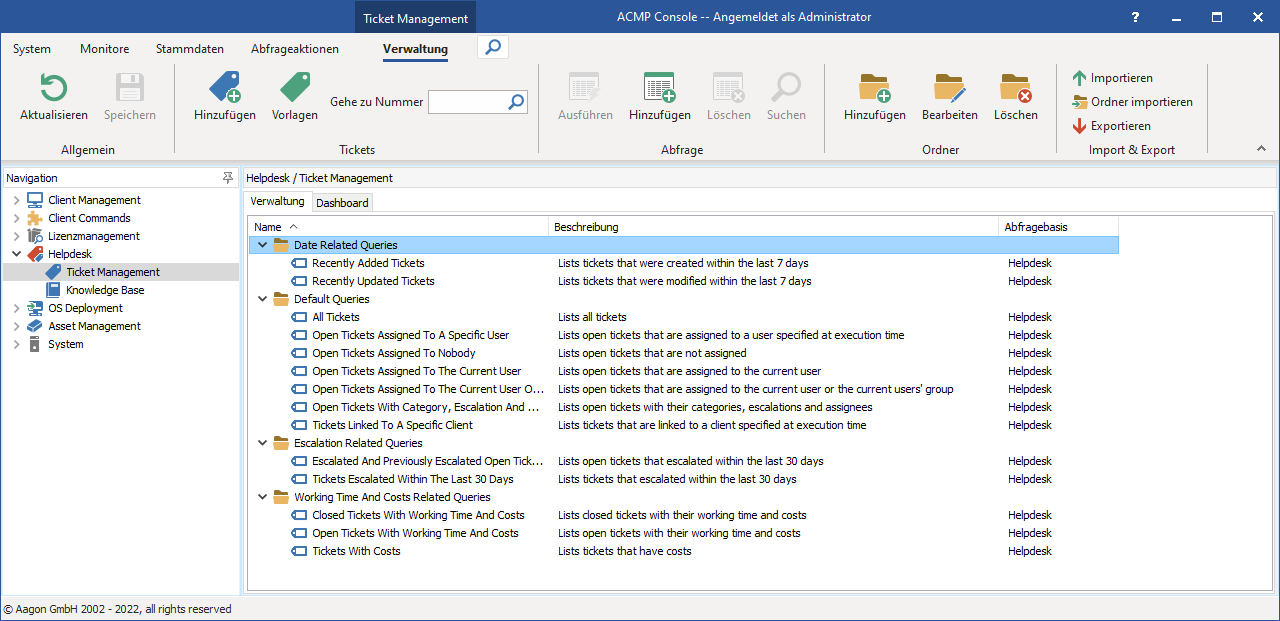Add a query via Abfrage Hinzufügen icon
Viewport: 1280px width, 621px height.
pyautogui.click(x=659, y=88)
